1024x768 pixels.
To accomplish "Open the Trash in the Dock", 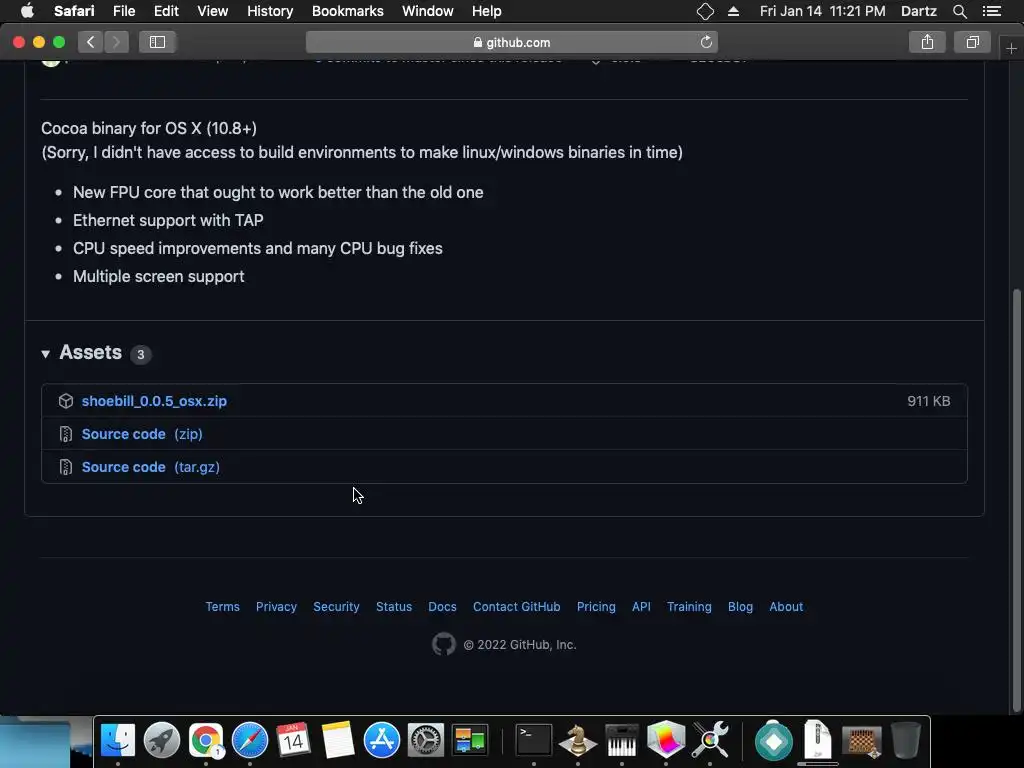I will point(906,741).
